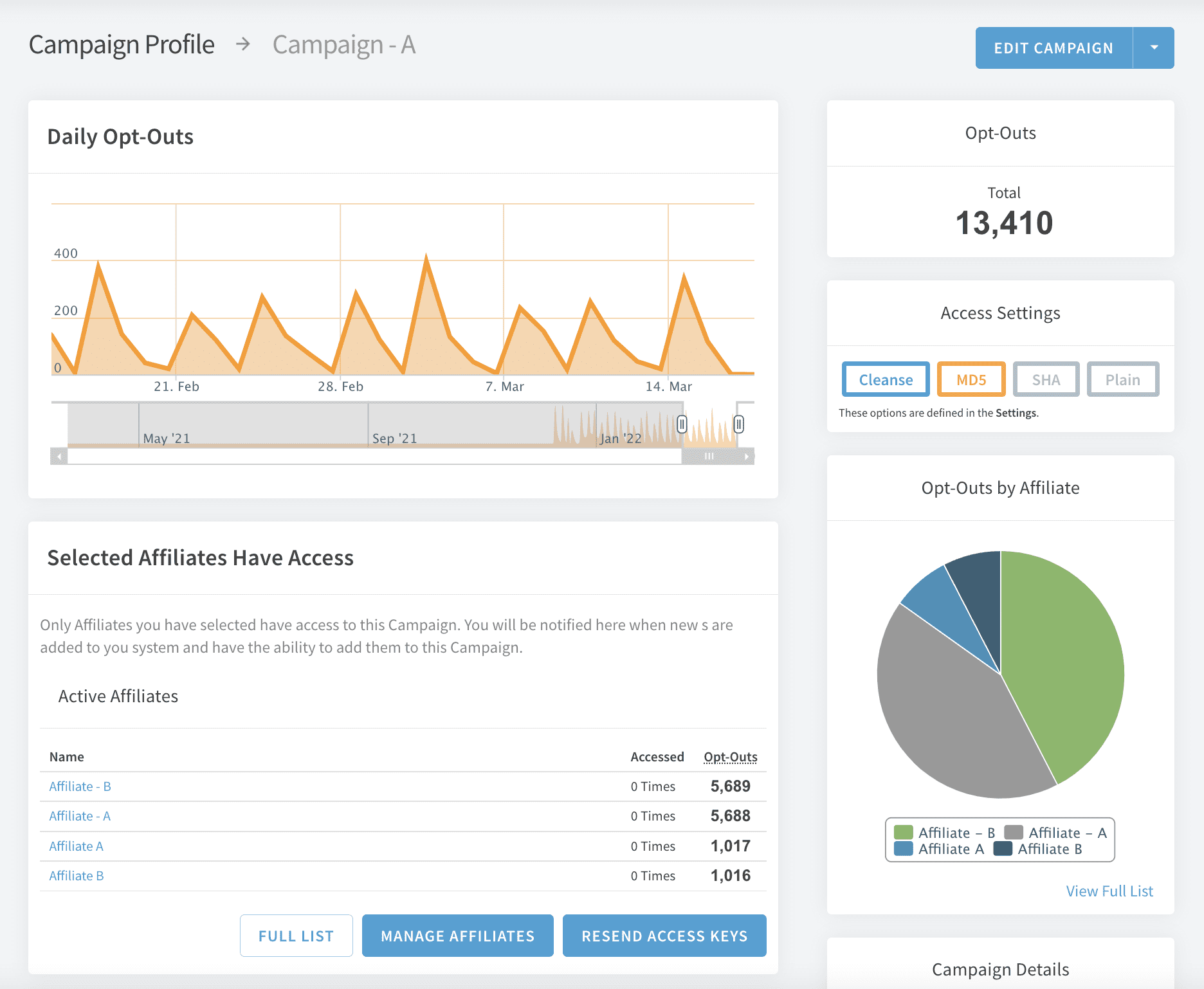This screenshot has width=1204, height=989.
Task: Click the navigator scrollbar left arrow
Action: [59, 457]
